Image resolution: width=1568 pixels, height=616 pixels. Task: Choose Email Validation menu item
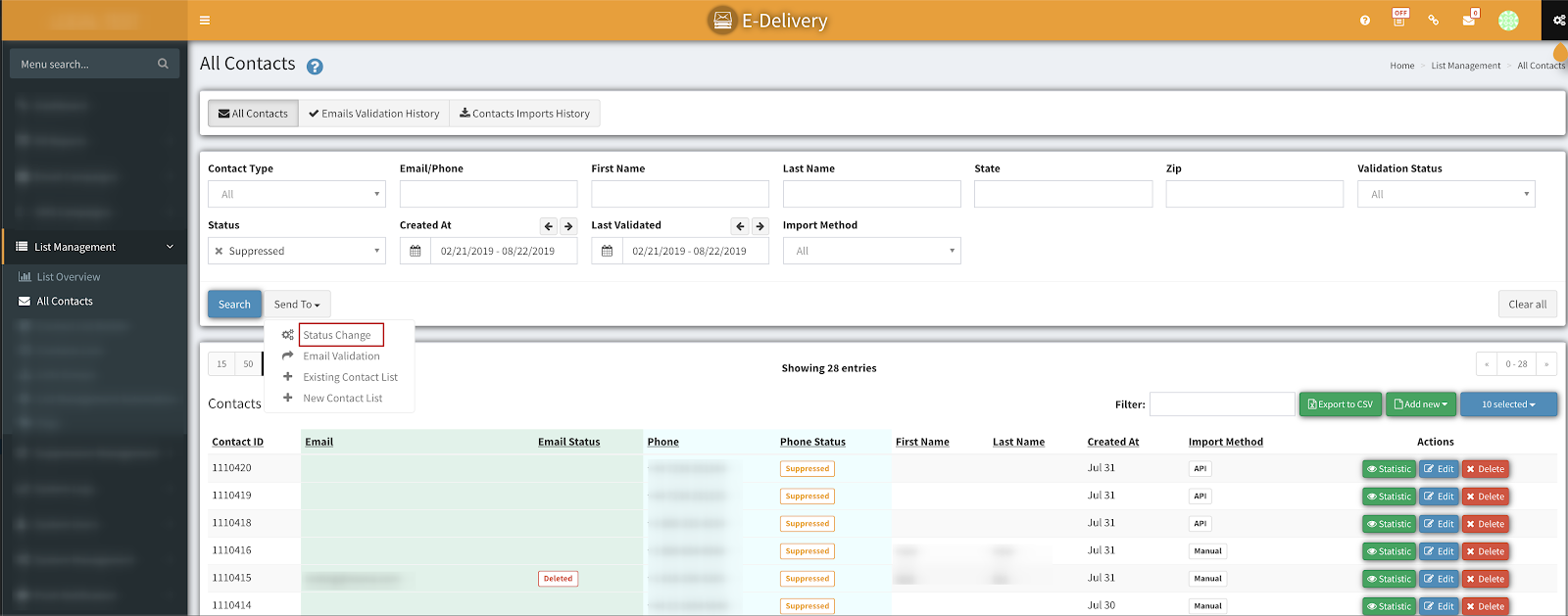[341, 356]
